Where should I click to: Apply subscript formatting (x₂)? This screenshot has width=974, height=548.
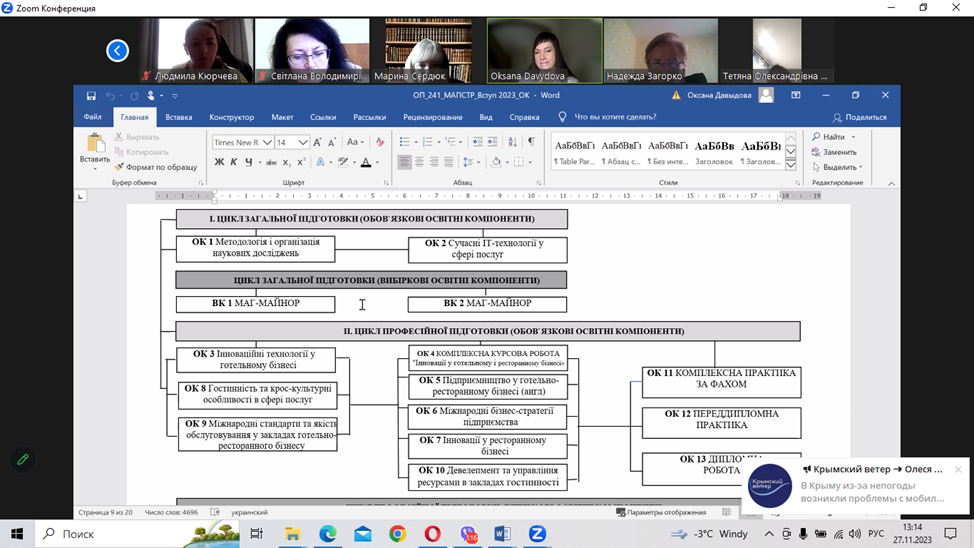(286, 162)
